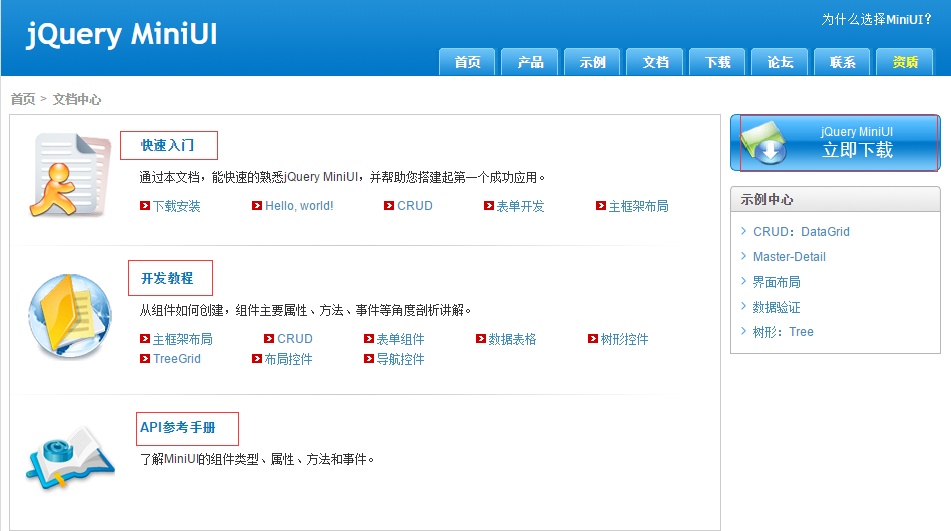Click the red arrow beside 主框架布局 under 快速入门
Image resolution: width=951 pixels, height=531 pixels.
tap(601, 205)
